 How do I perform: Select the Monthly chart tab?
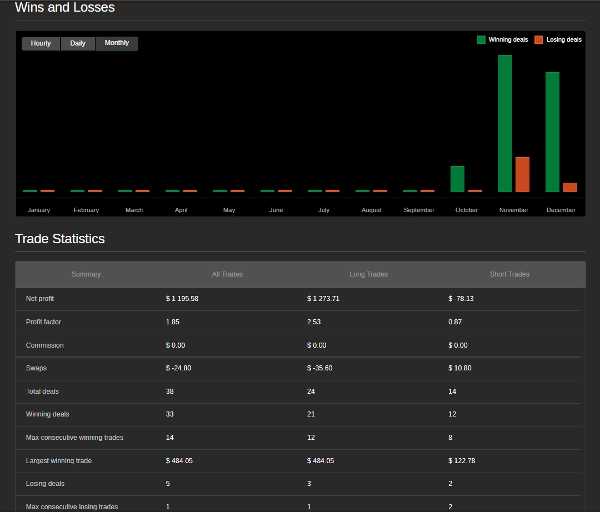[x=117, y=44]
